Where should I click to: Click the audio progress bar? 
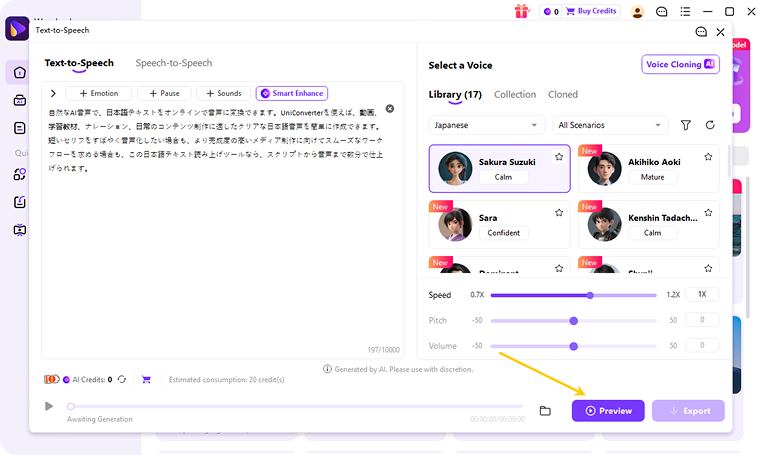coord(296,406)
